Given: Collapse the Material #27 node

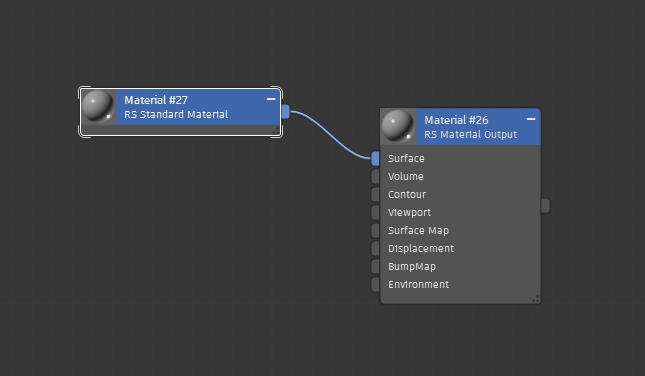Looking at the screenshot, I should (x=271, y=99).
